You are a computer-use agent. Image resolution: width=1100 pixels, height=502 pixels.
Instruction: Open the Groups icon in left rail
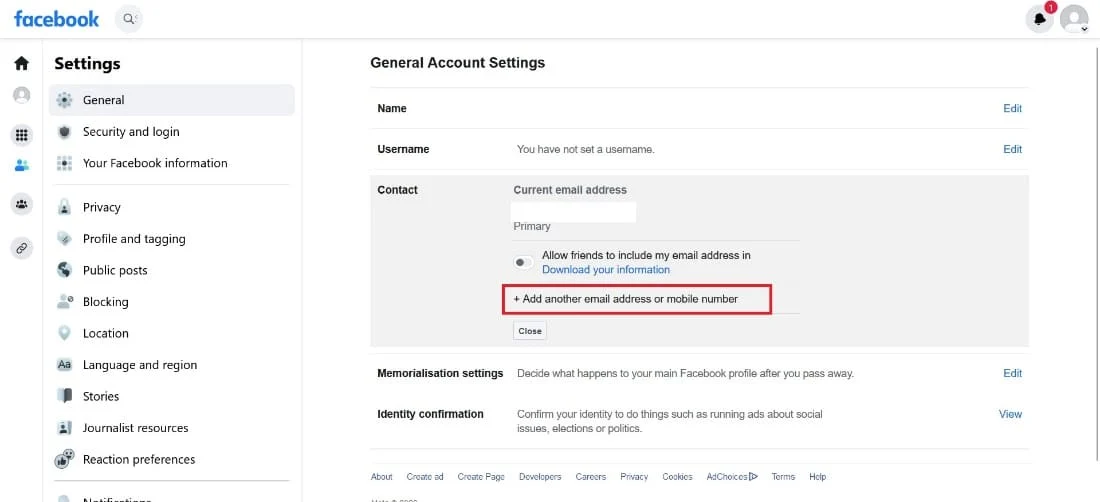(22, 204)
